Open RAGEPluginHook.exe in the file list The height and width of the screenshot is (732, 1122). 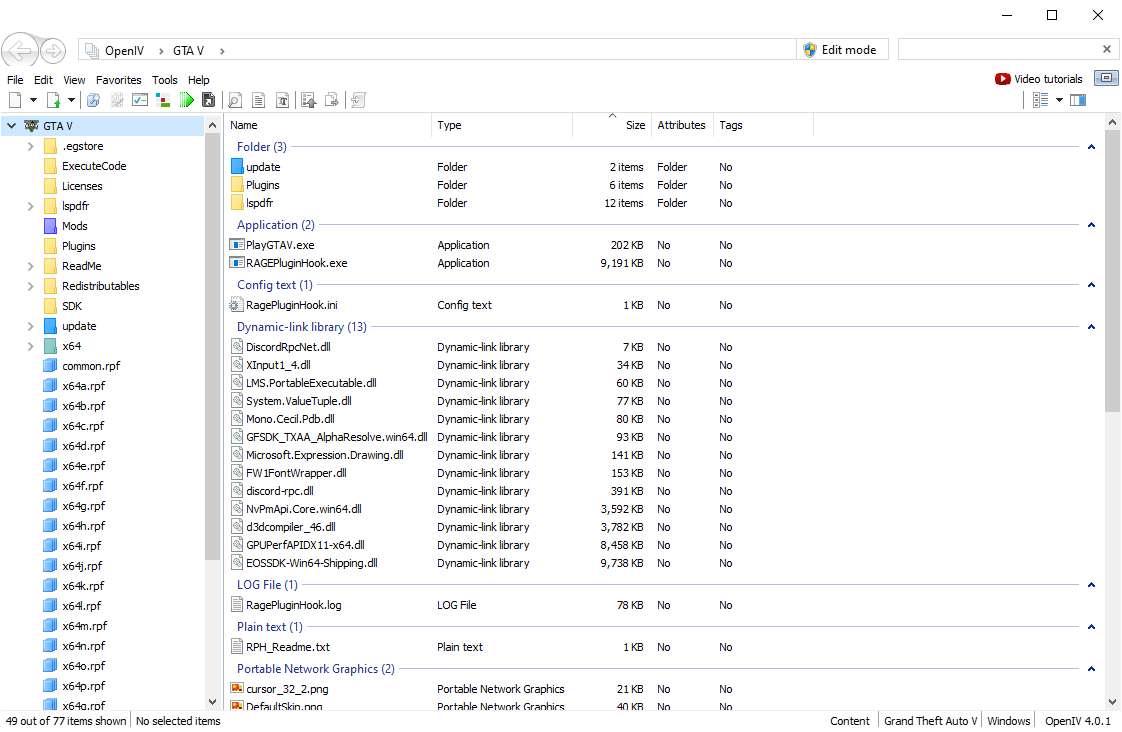coord(297,263)
